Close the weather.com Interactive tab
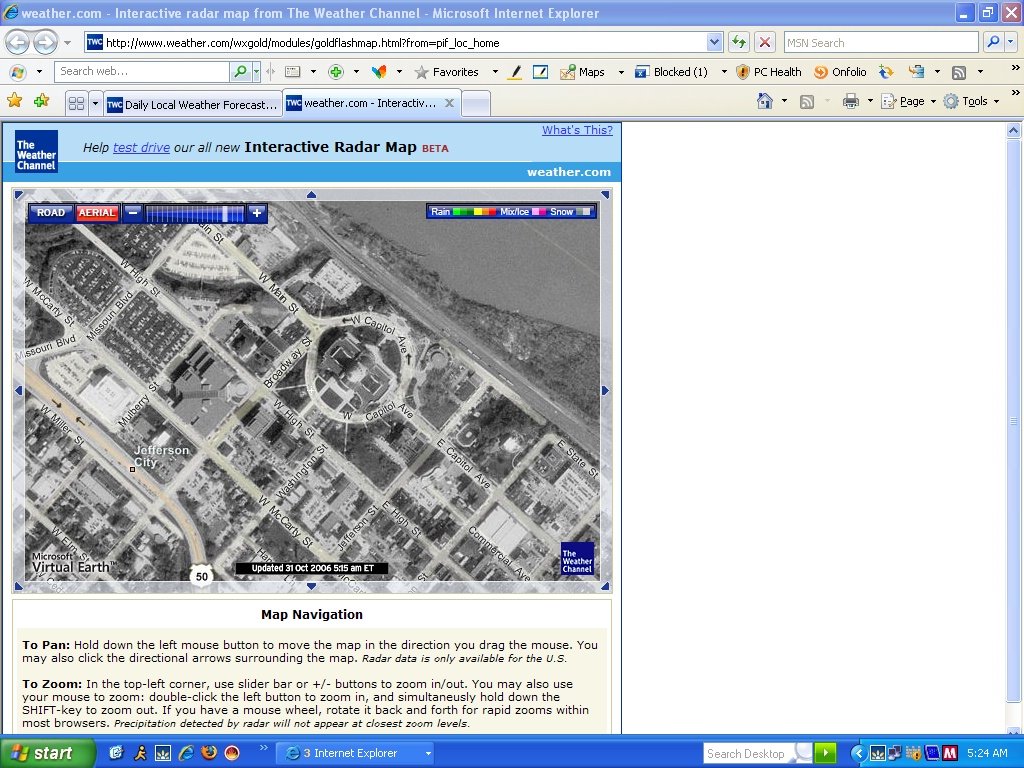 tap(449, 103)
